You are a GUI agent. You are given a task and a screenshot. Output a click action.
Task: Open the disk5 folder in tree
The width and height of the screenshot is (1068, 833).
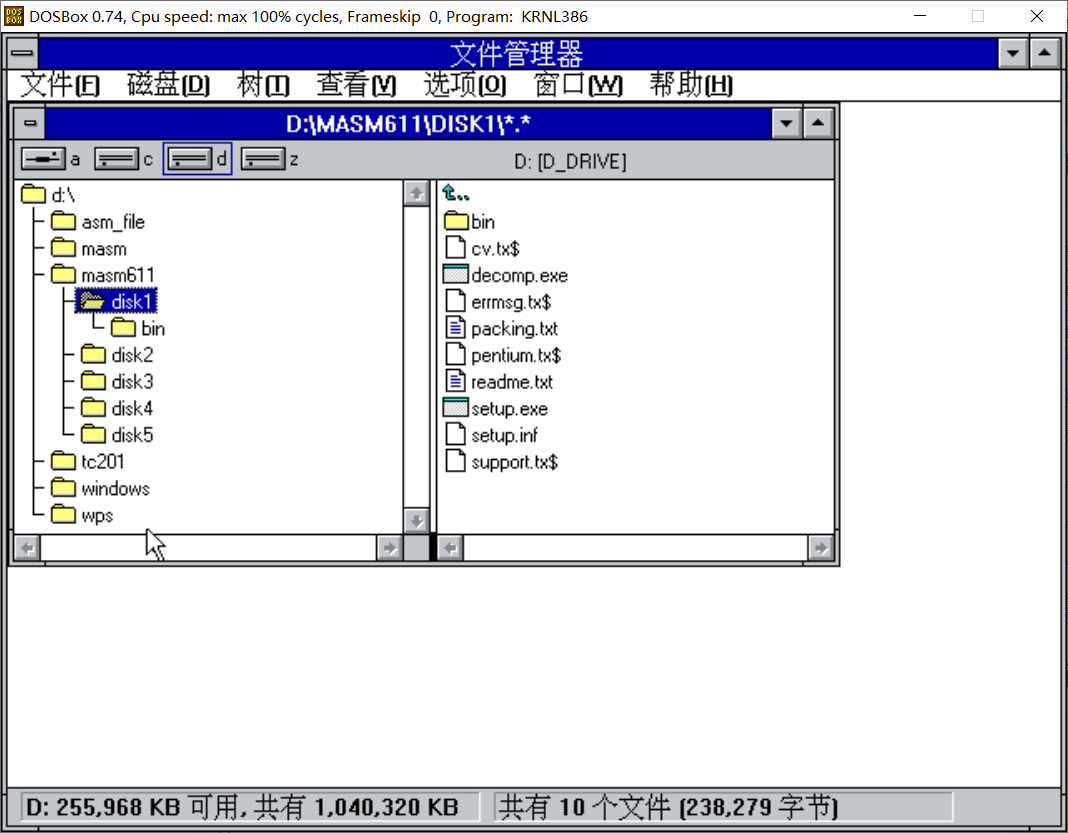click(117, 435)
